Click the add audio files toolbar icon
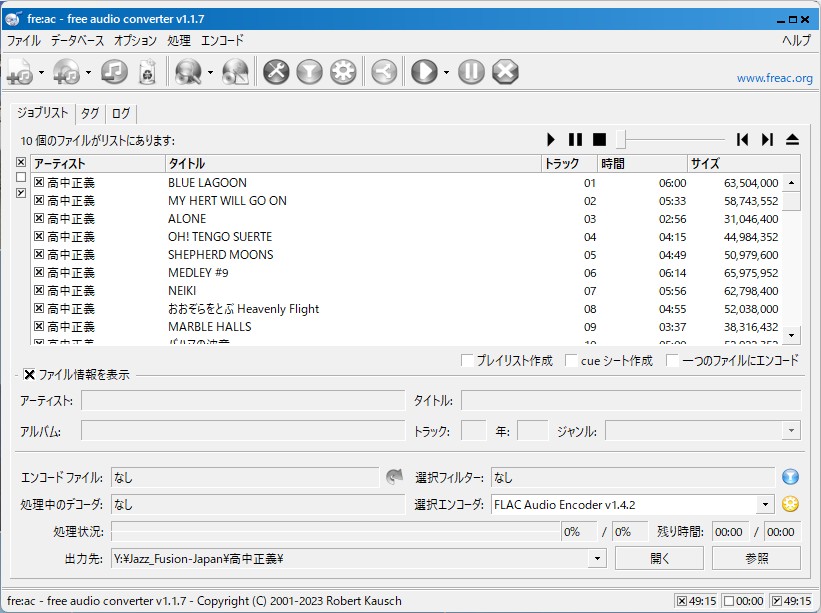This screenshot has width=821, height=613. pyautogui.click(x=20, y=72)
